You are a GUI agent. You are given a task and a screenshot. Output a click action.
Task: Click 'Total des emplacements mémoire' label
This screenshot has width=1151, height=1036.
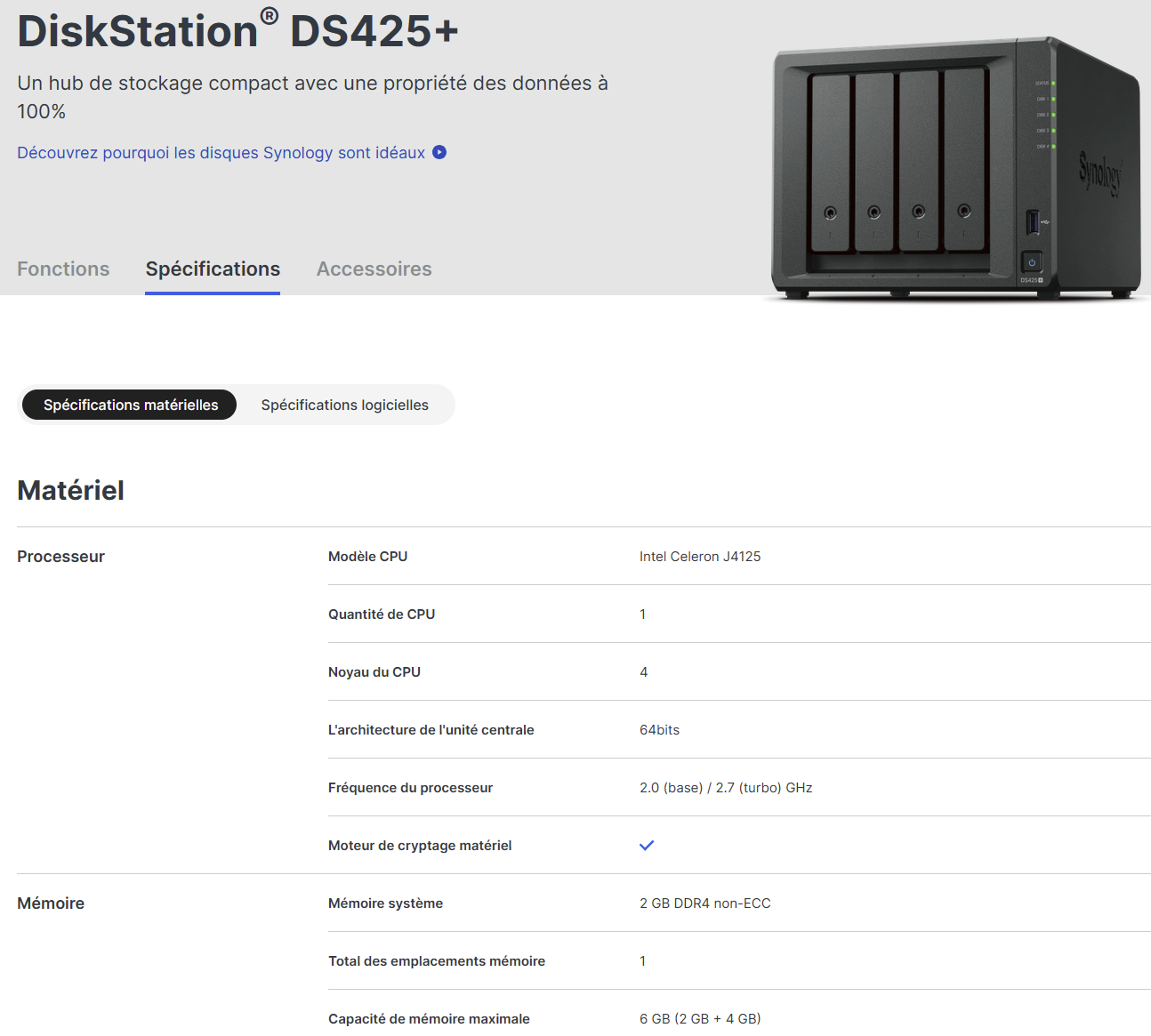[x=437, y=961]
